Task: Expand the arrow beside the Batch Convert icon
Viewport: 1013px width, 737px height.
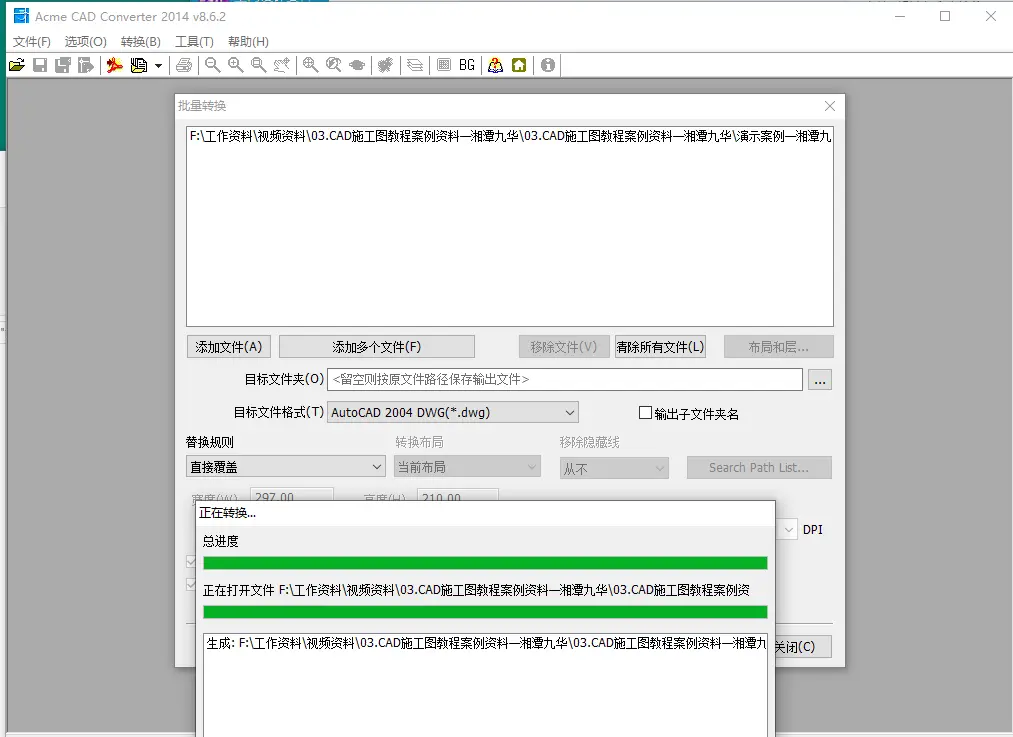Action: (x=158, y=65)
